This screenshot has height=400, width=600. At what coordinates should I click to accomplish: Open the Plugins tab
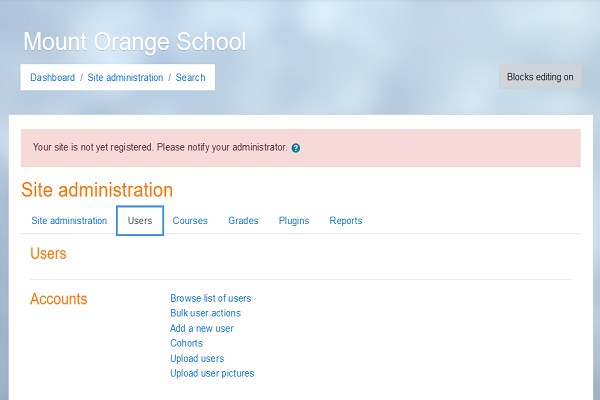tap(294, 221)
